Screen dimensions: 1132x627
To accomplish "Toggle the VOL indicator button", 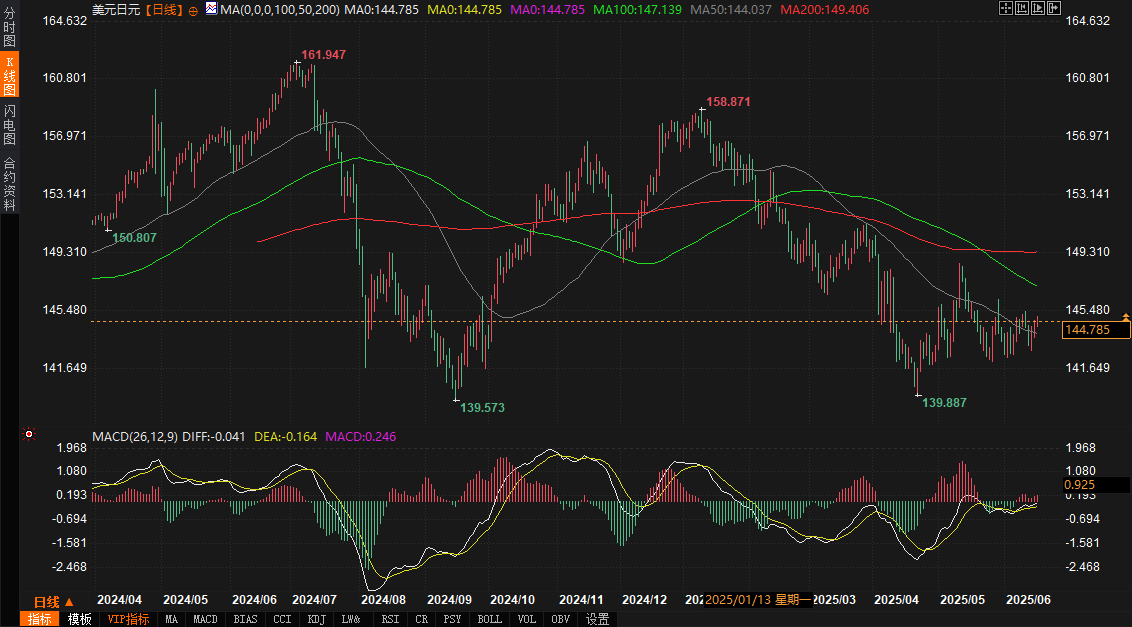I will point(527,619).
